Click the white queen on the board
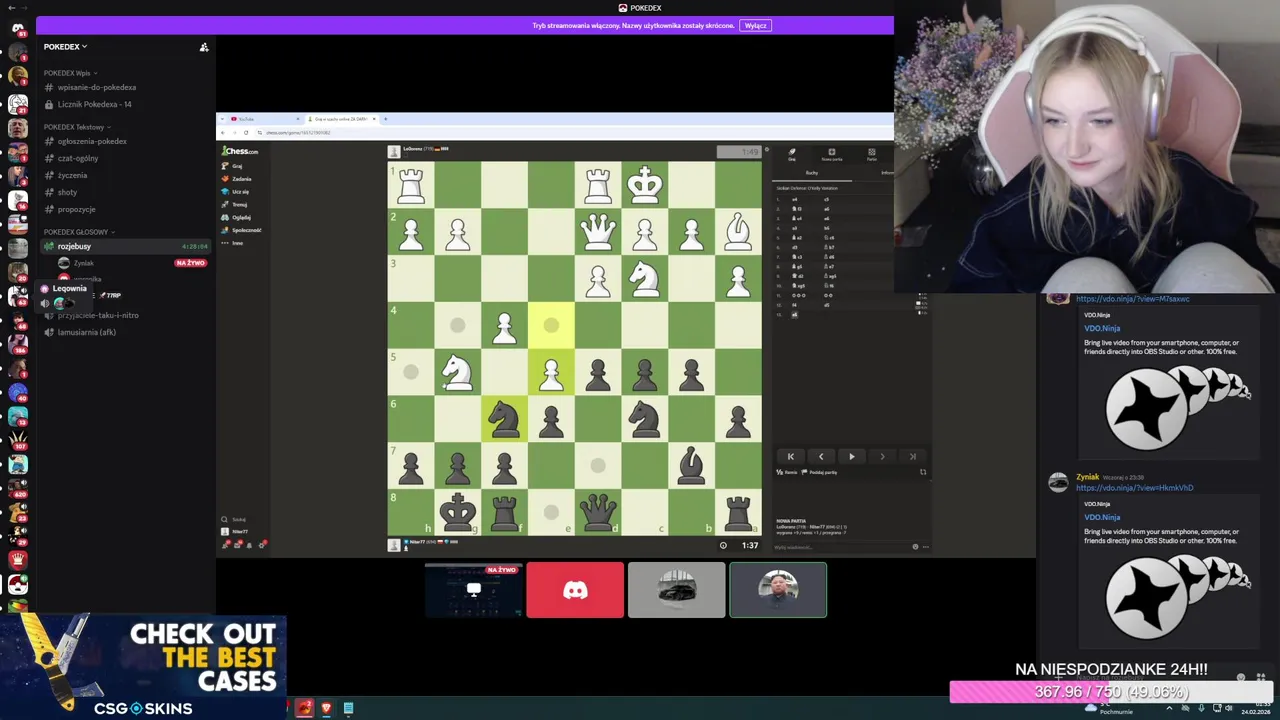Screen dimensions: 1280x720 [597, 232]
